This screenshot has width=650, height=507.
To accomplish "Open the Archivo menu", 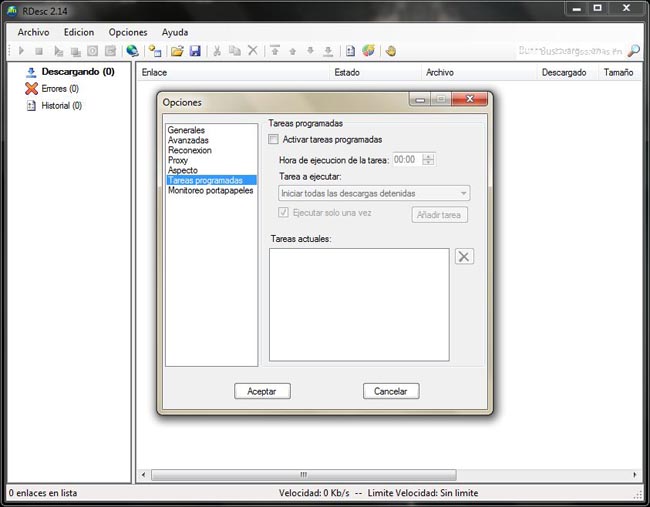I will coord(33,32).
